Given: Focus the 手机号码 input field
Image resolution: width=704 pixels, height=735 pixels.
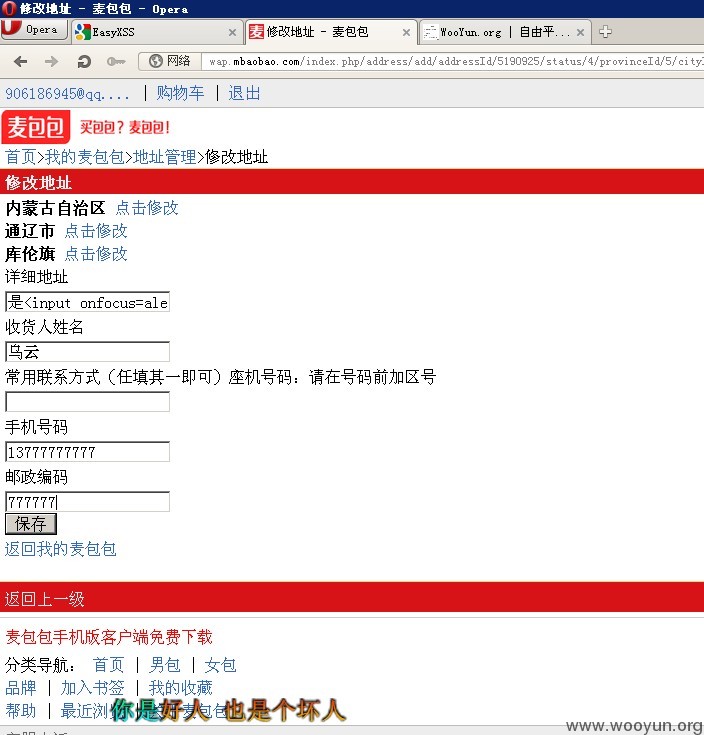Looking at the screenshot, I should coord(88,452).
